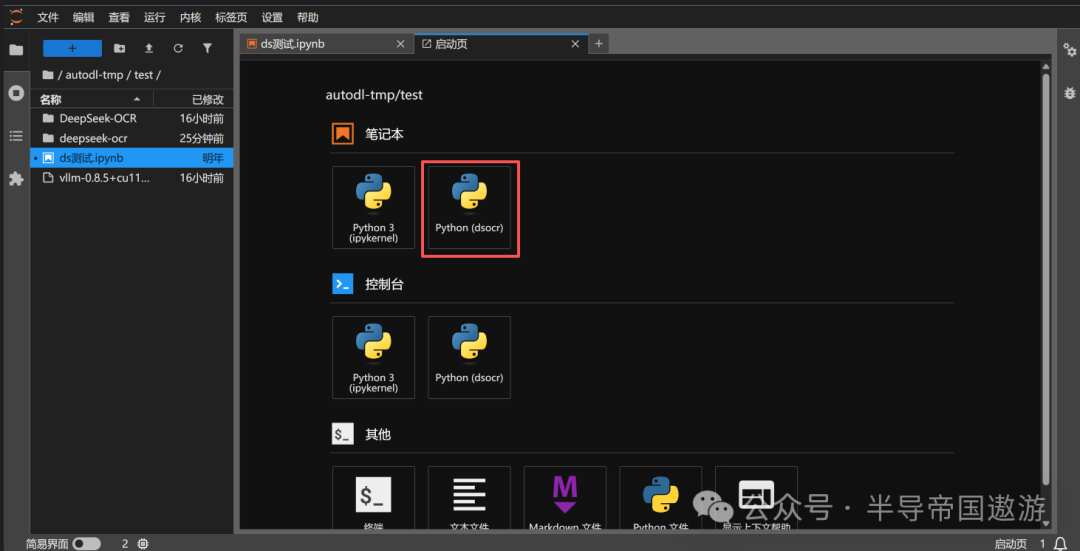Viewport: 1080px width, 551px height.
Task: Switch to the ds测试.ipynb tab
Action: pyautogui.click(x=326, y=43)
